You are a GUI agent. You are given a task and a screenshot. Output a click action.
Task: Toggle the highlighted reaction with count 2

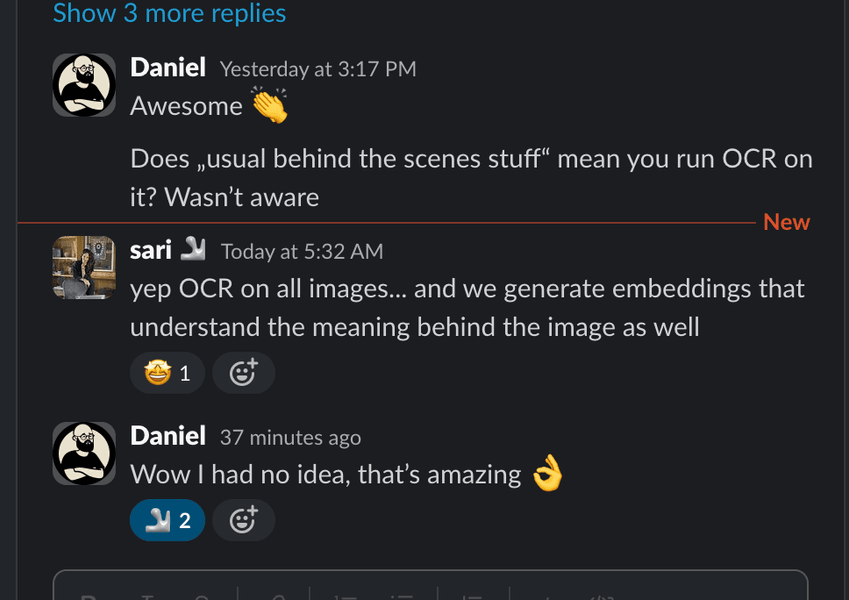click(168, 520)
